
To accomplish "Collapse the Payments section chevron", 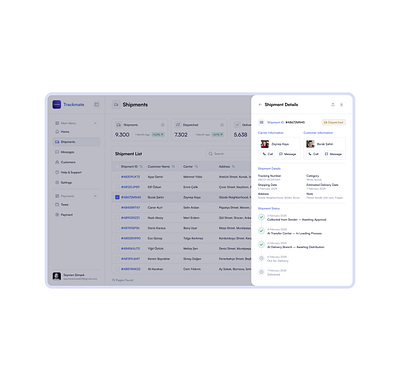I will pos(95,196).
